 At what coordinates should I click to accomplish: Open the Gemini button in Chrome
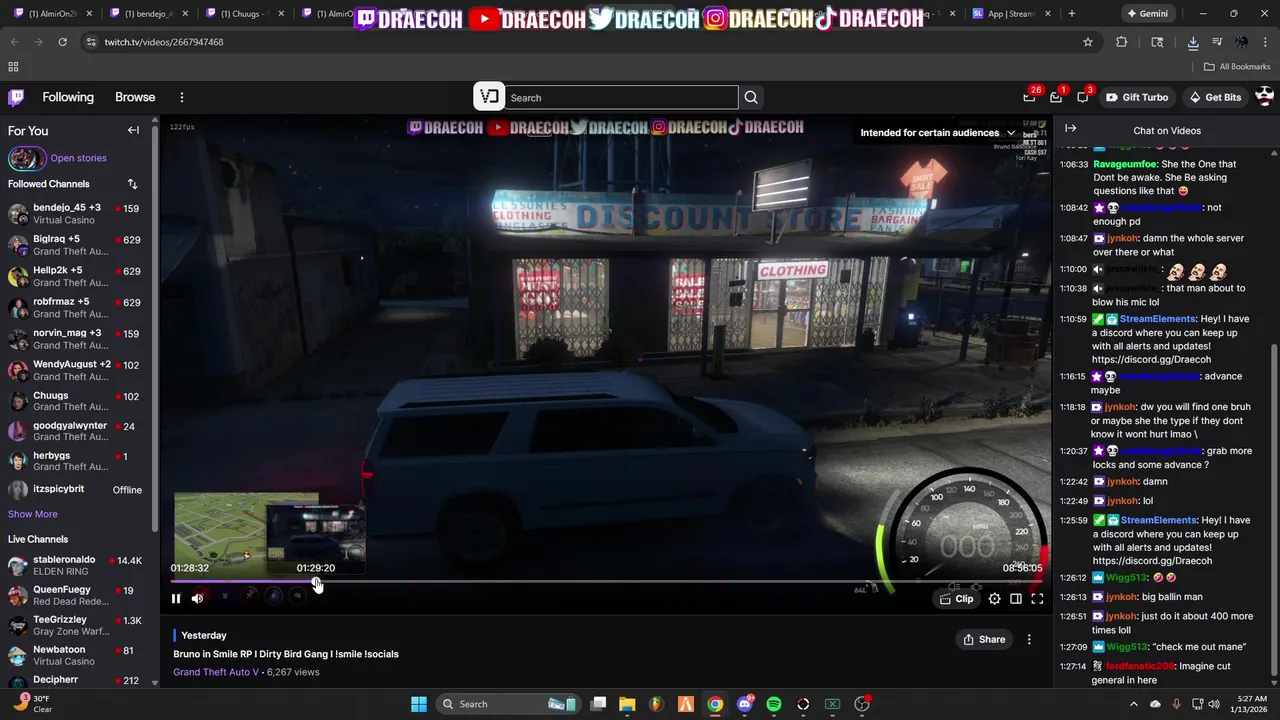pos(1147,14)
